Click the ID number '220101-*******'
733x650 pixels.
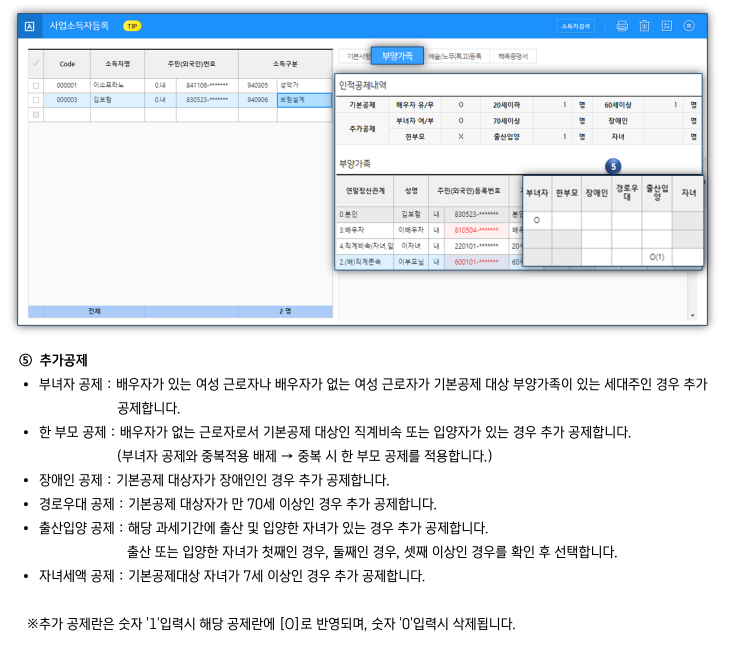point(476,246)
